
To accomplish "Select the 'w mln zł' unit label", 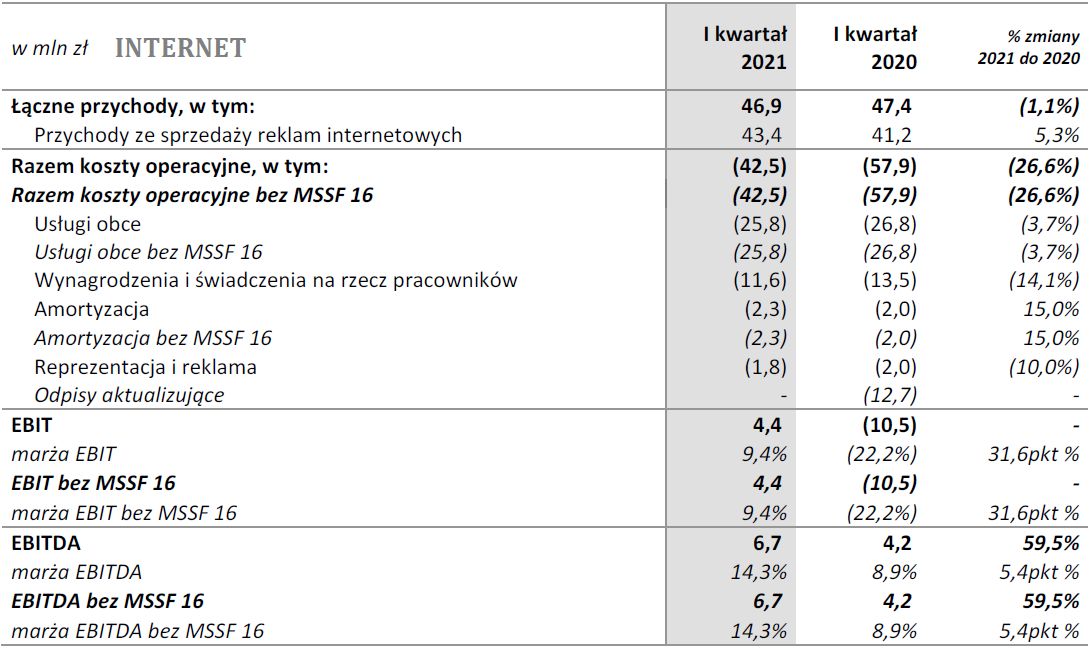I will tap(49, 49).
